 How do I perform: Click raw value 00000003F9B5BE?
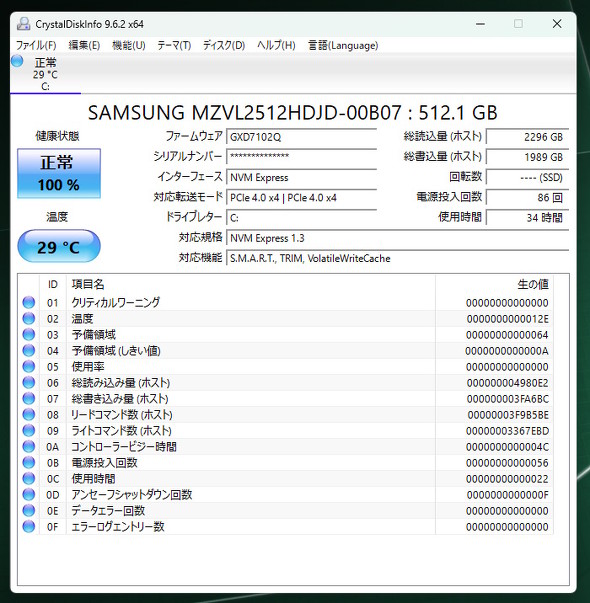[x=508, y=415]
